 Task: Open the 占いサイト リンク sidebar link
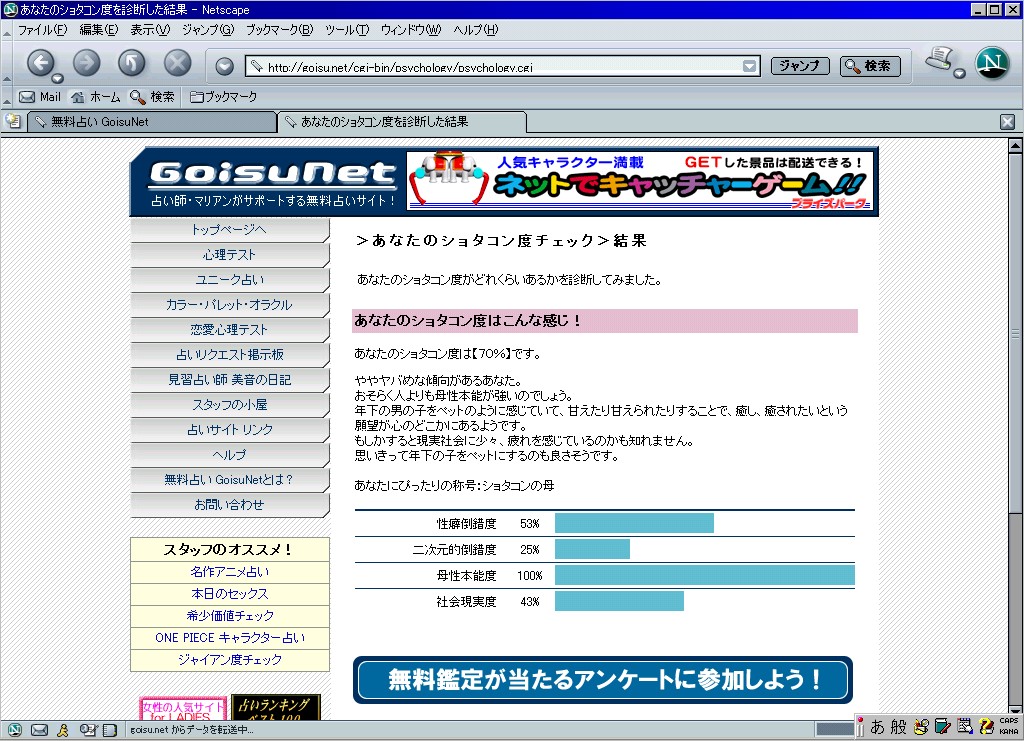[x=230, y=430]
